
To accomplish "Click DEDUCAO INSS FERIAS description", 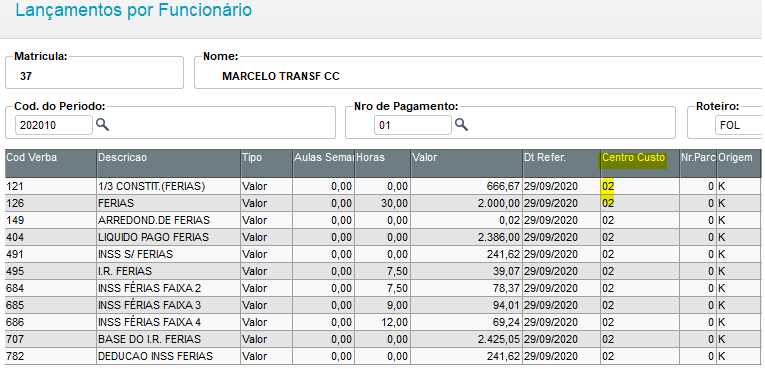I will [x=169, y=356].
